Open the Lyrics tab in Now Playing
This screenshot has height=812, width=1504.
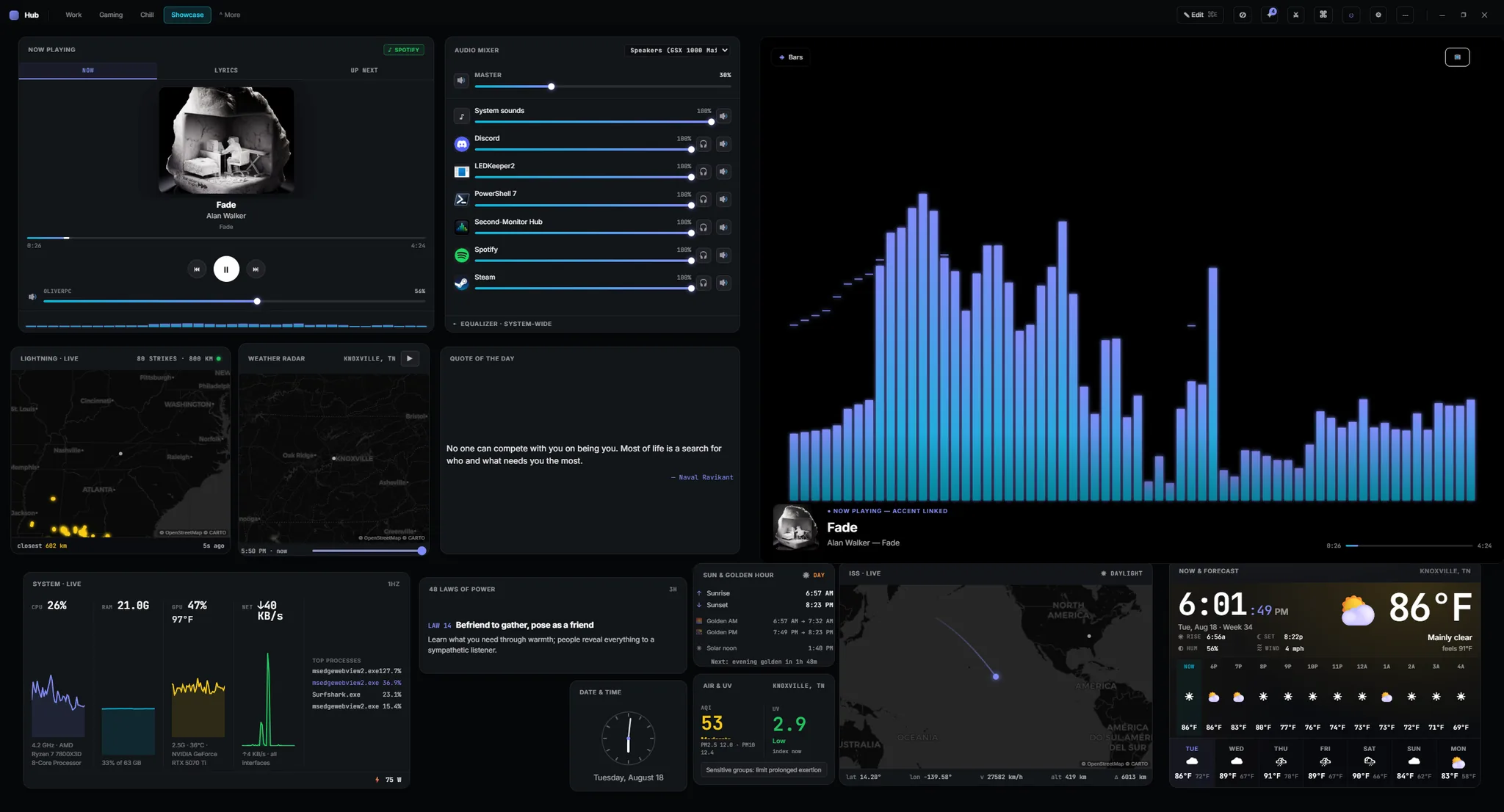click(x=226, y=70)
